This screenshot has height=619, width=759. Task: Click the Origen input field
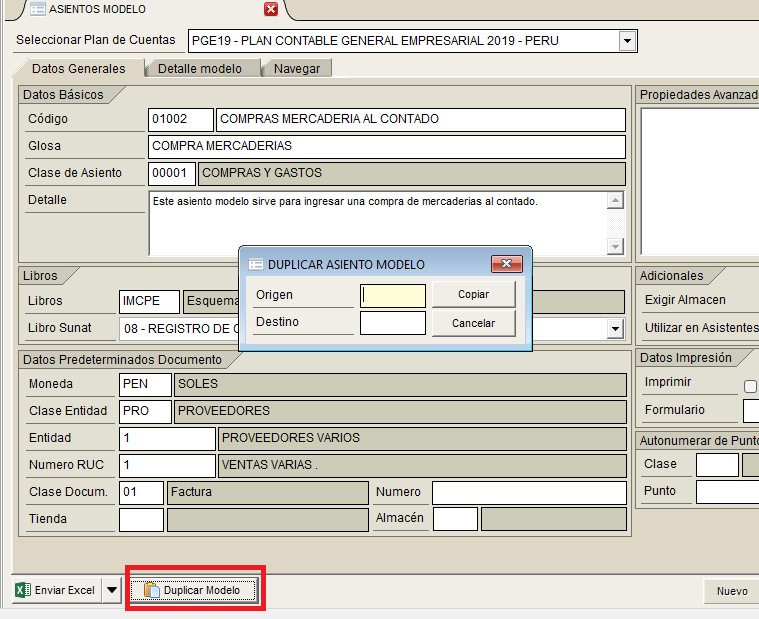coord(393,295)
